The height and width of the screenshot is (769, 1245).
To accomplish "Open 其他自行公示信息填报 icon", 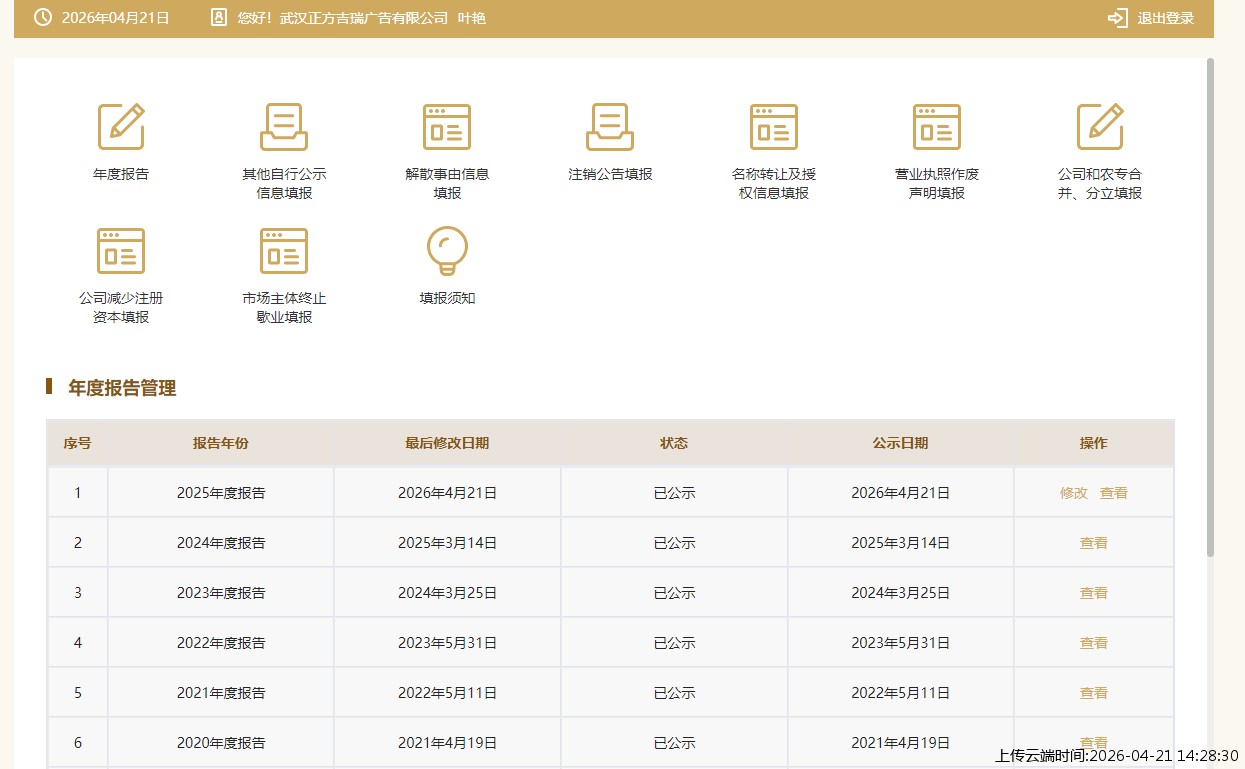I will (284, 127).
